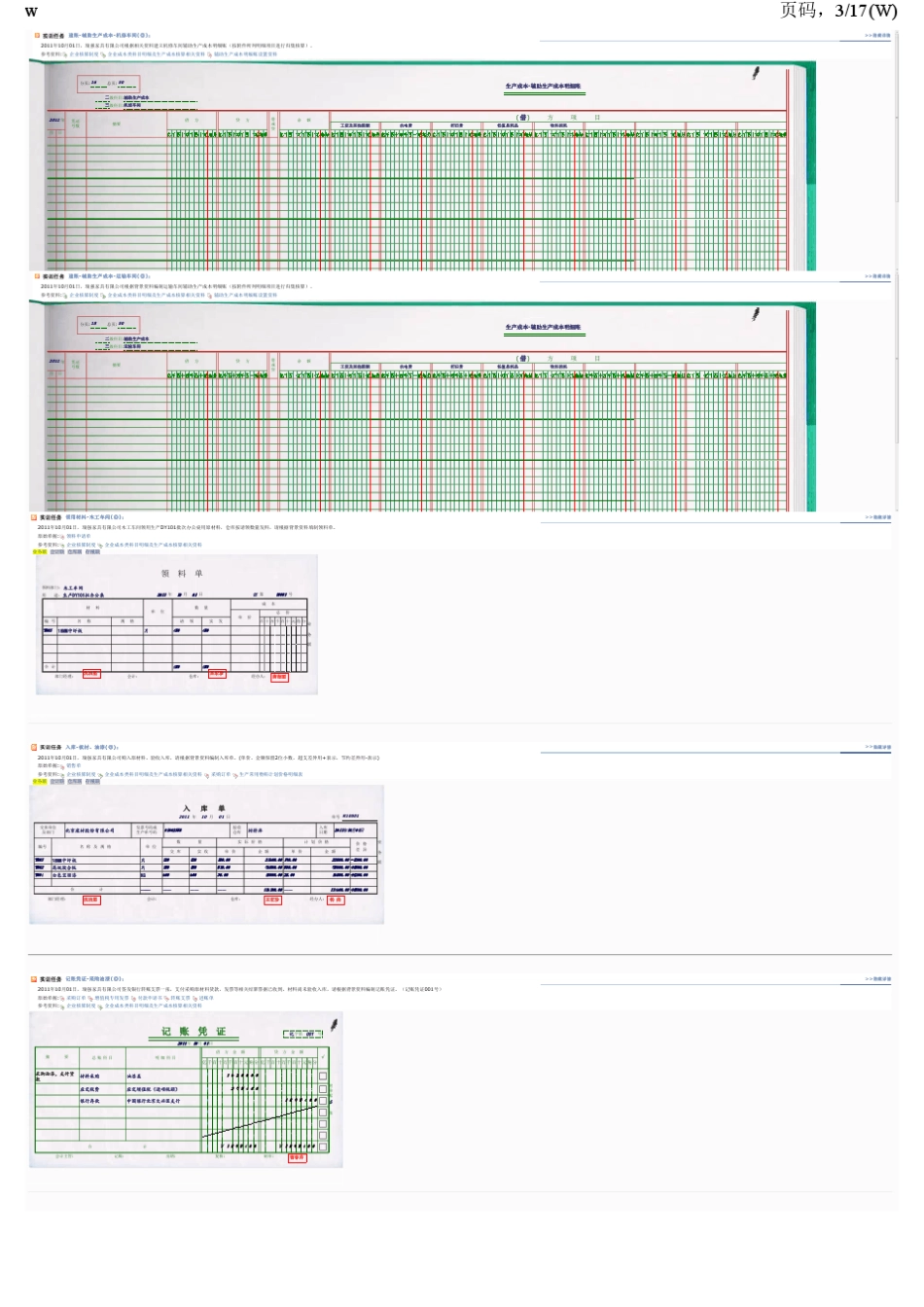Click the 领料单 form thumbnail

[177, 624]
